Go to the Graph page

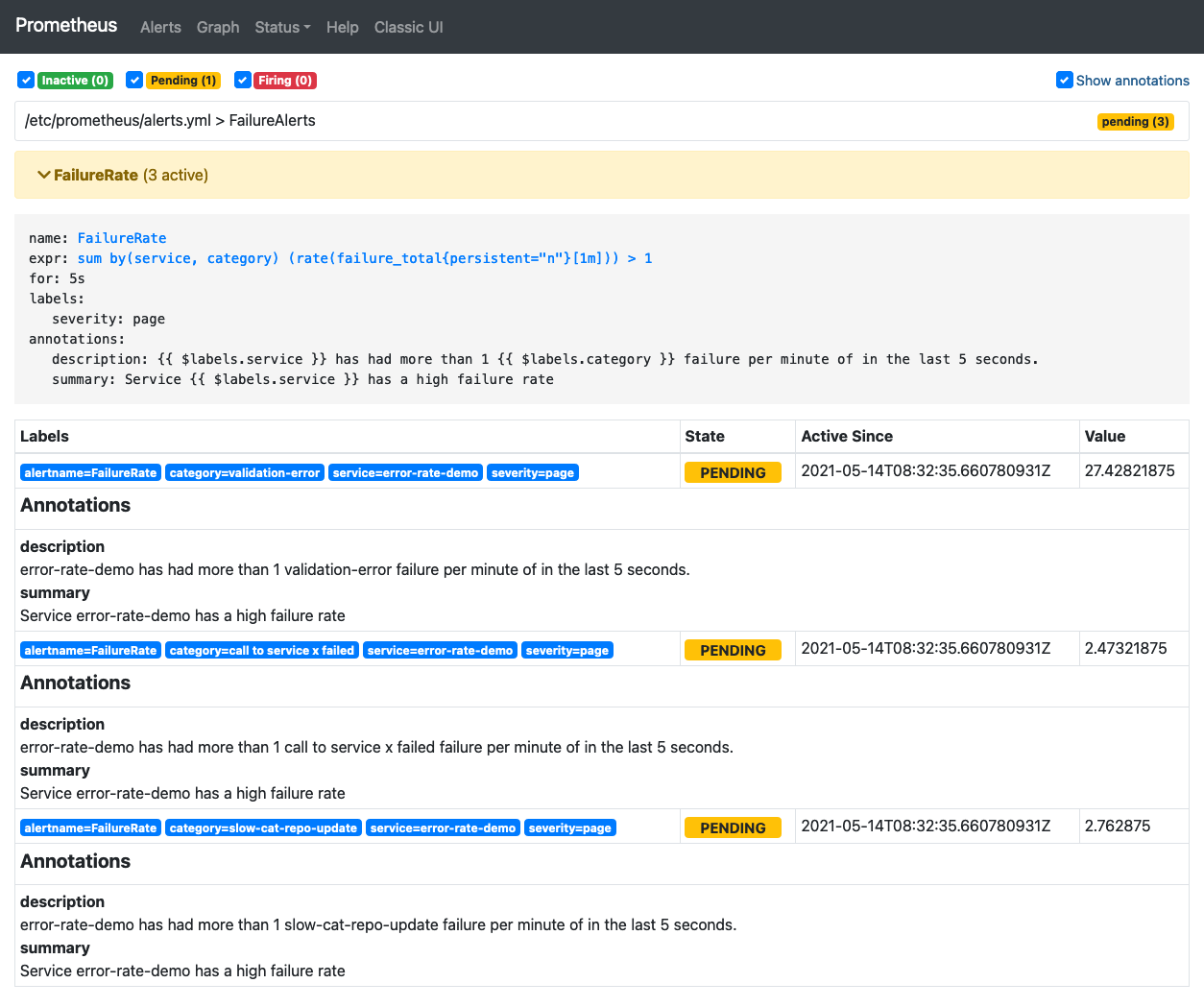[x=218, y=27]
